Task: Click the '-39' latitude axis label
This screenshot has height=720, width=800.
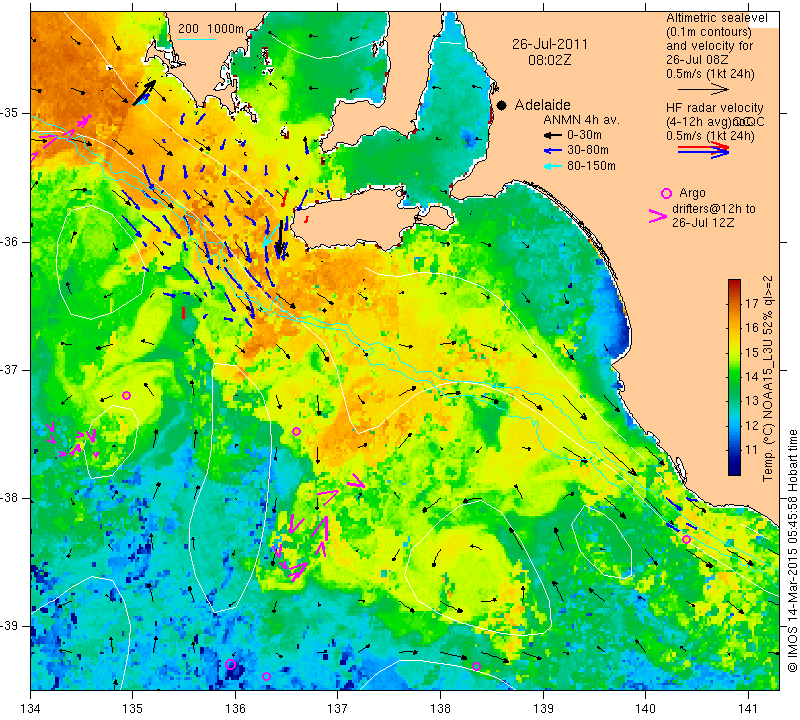Action: click(x=9, y=626)
